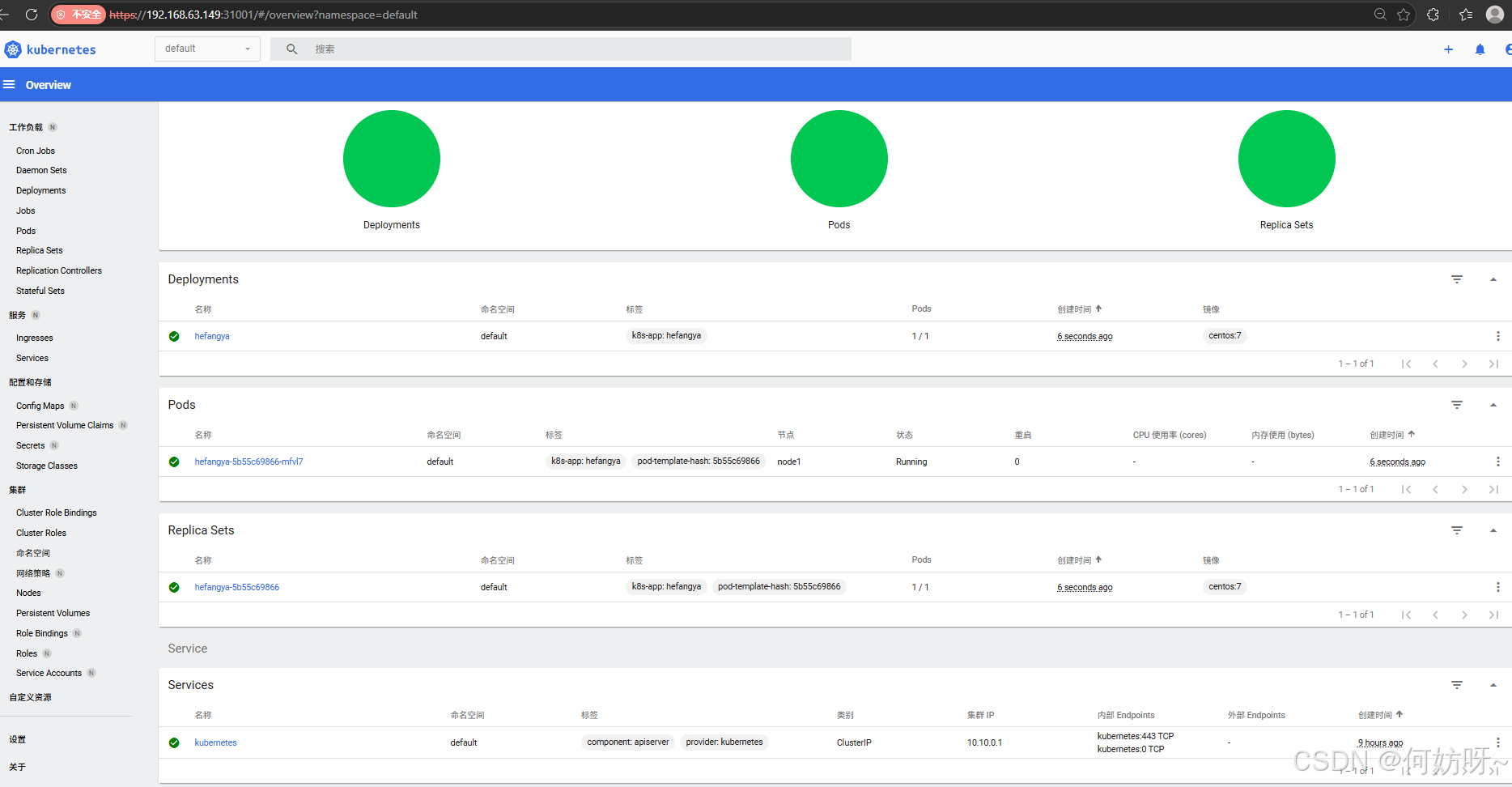This screenshot has width=1512, height=787.
Task: Go to next page in Deployments pagination
Action: point(1464,364)
